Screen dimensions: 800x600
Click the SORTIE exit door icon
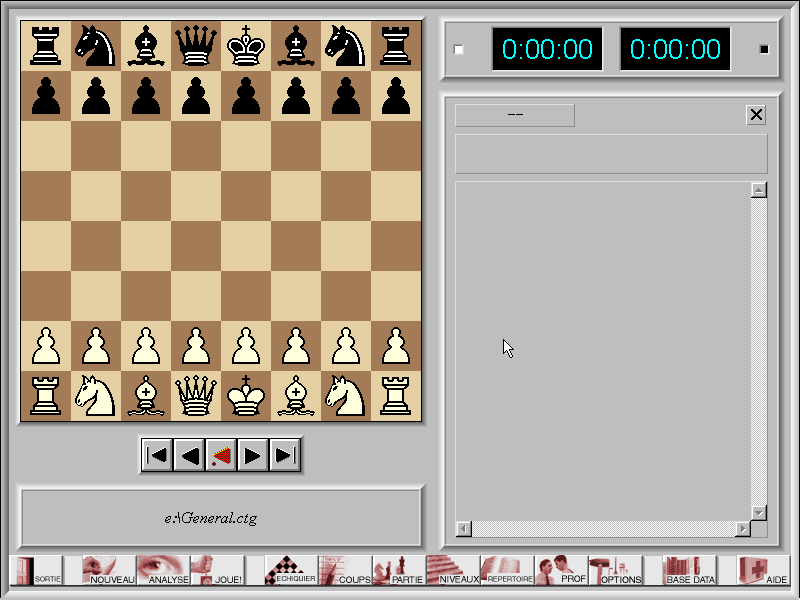pyautogui.click(x=37, y=570)
